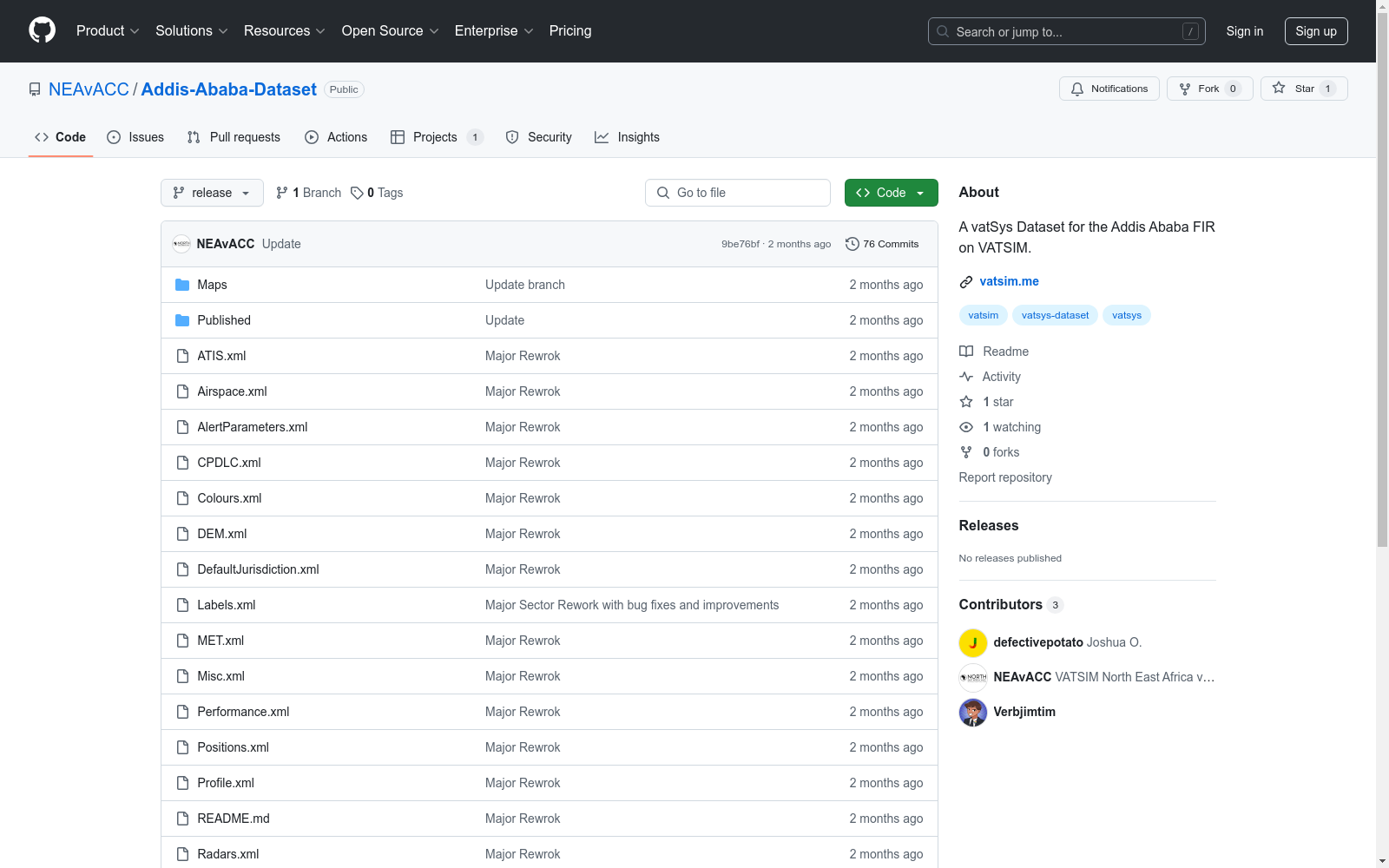
Task: Click the star icon next to 1 star
Action: [966, 402]
